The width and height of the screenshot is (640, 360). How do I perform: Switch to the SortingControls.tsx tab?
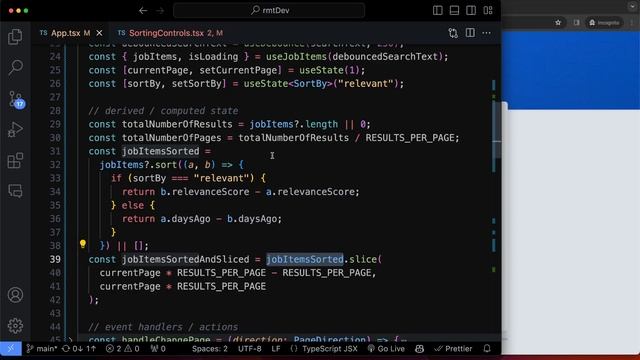(176, 33)
